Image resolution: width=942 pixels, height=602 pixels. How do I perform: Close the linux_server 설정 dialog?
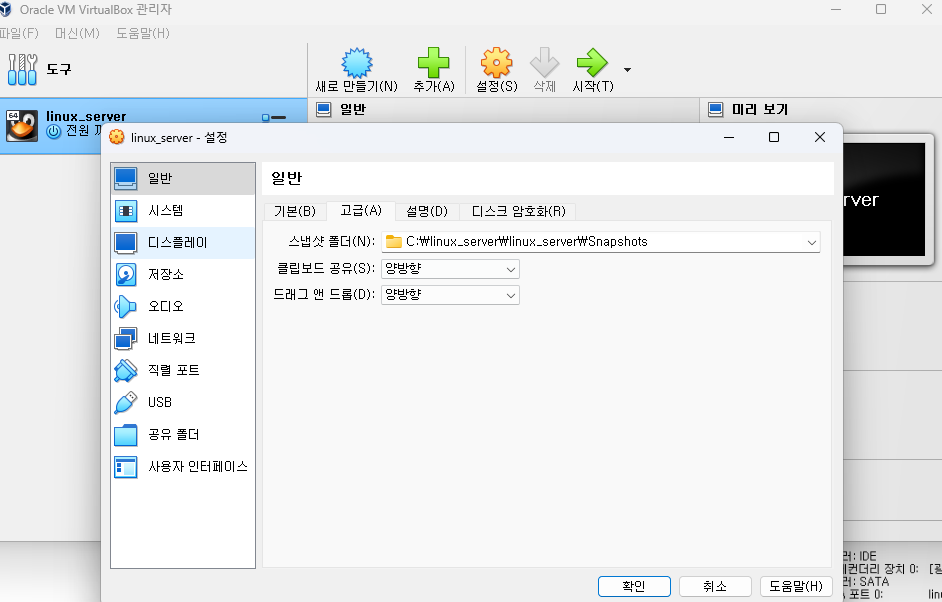(819, 138)
